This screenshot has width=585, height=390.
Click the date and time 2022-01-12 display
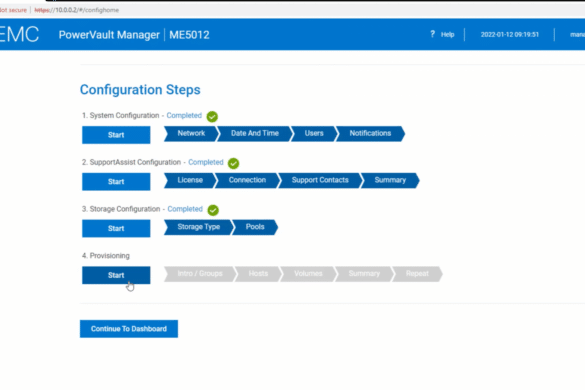point(510,35)
